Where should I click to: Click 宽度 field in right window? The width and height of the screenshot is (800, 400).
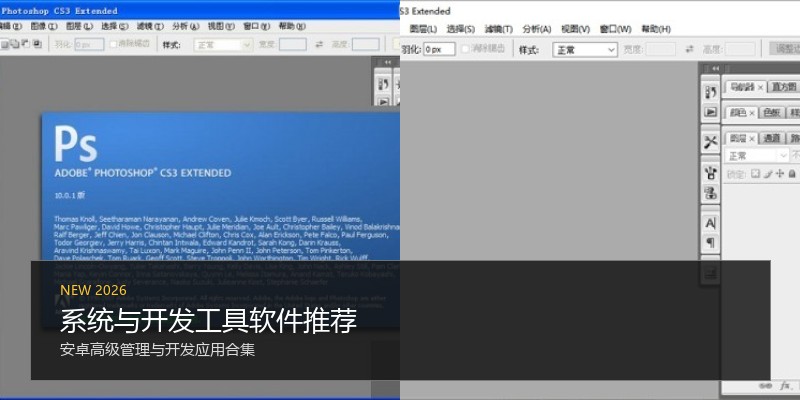661,49
